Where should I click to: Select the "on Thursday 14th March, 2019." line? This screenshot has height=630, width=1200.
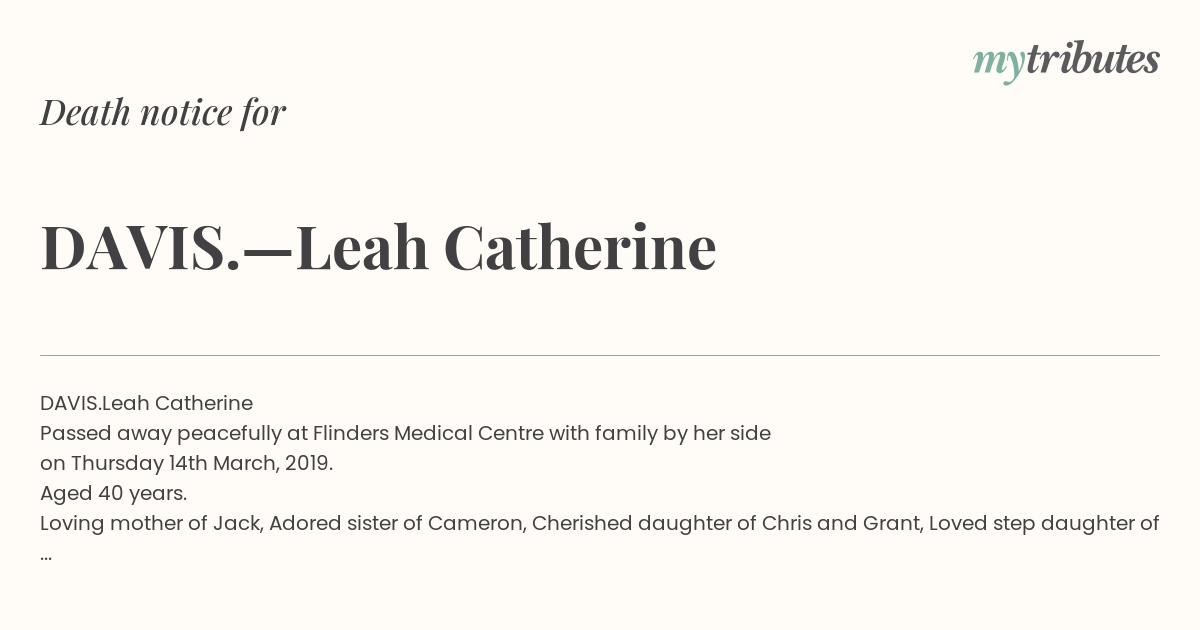(x=186, y=463)
